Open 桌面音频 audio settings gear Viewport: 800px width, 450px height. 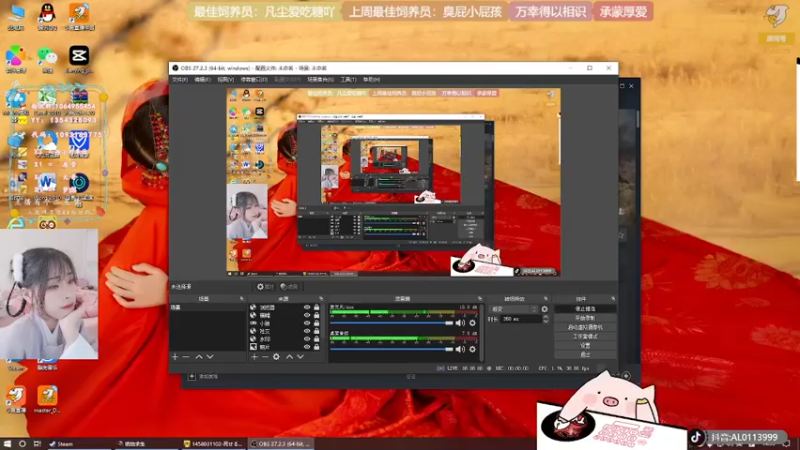click(x=472, y=349)
